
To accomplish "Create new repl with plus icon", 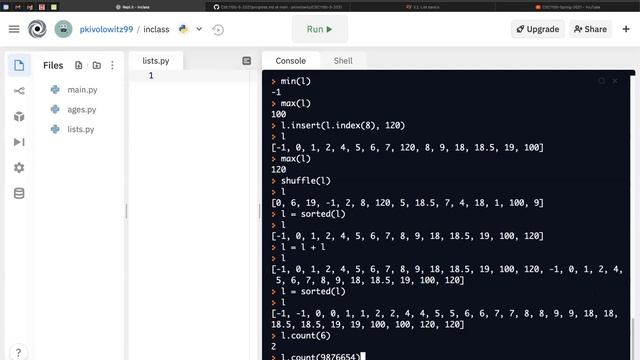I will [x=626, y=29].
